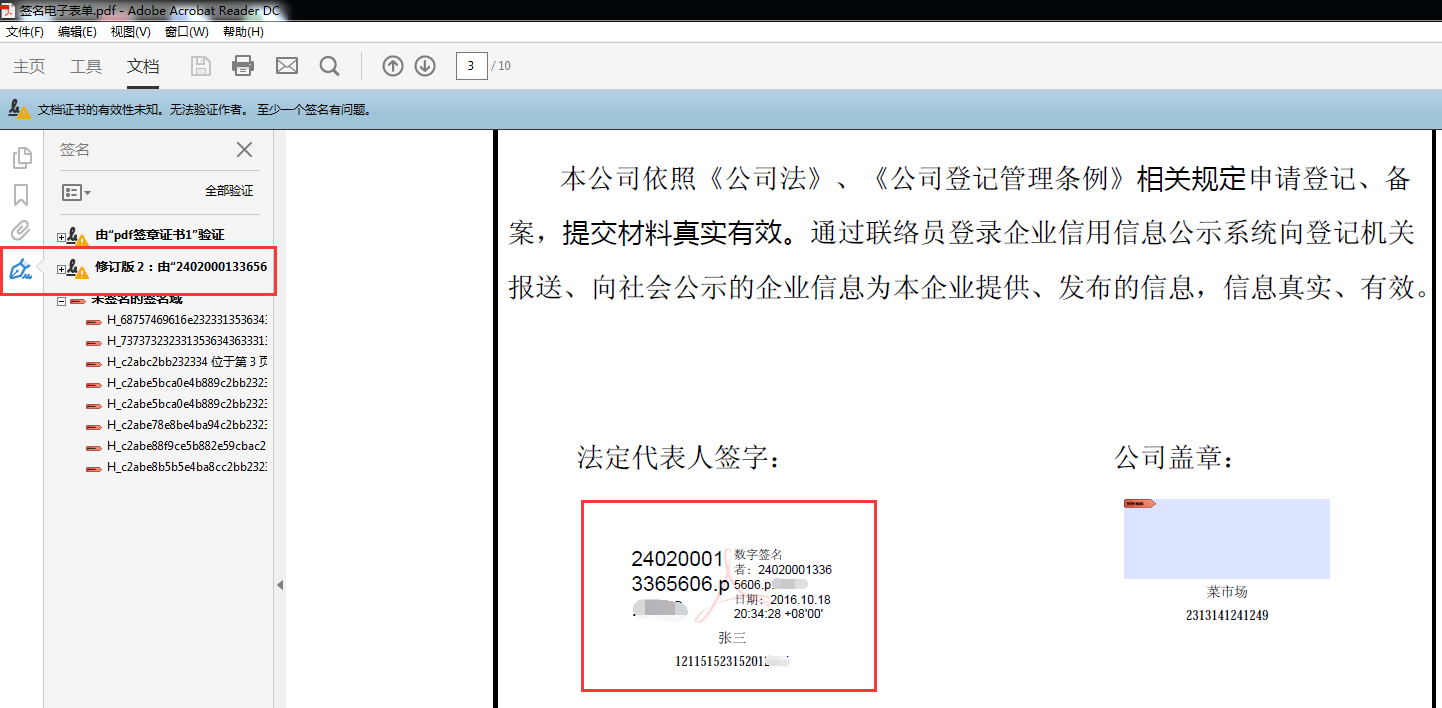
Task: Open Page Thumbnails sidebar panel
Action: tap(21, 158)
